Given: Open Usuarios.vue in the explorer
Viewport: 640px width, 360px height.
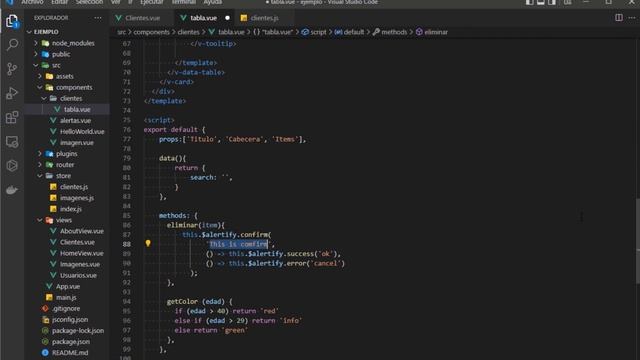Looking at the screenshot, I should tap(78, 275).
